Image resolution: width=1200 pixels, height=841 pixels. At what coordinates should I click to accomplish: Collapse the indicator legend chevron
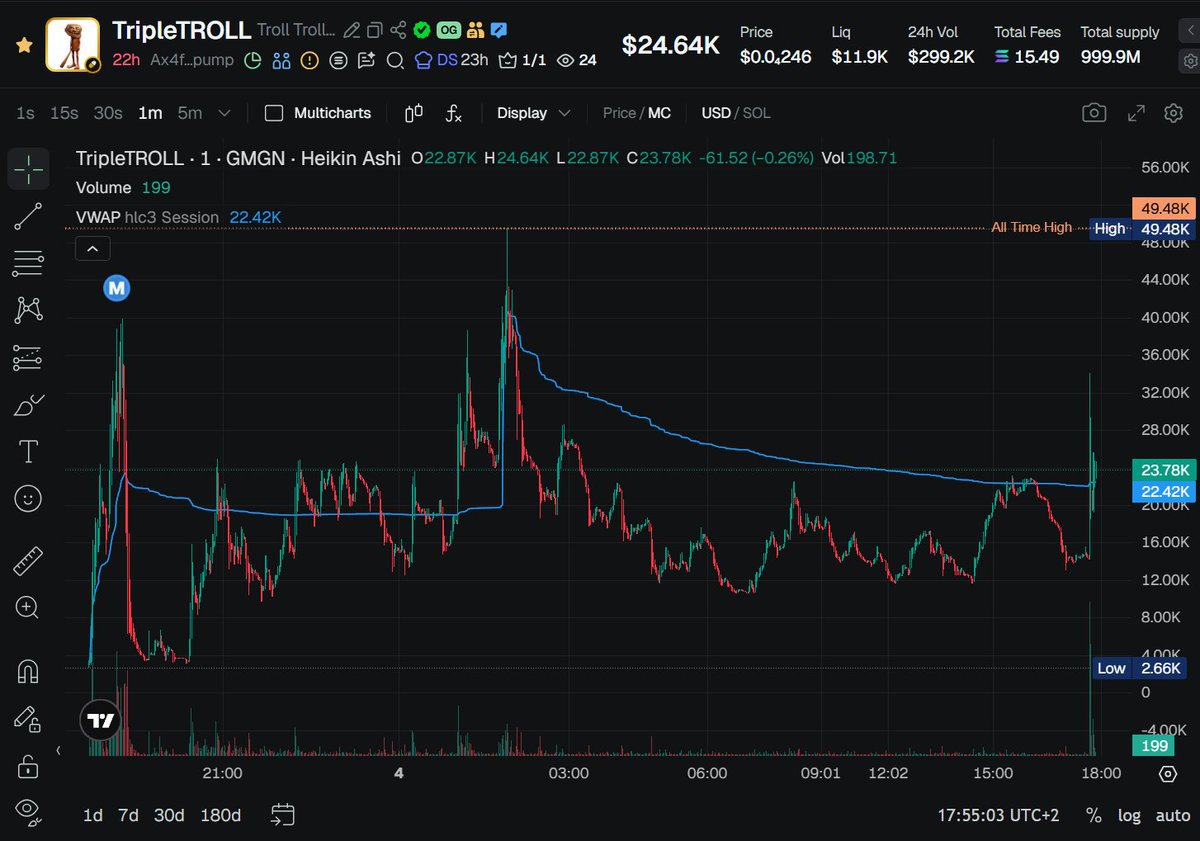[x=91, y=248]
